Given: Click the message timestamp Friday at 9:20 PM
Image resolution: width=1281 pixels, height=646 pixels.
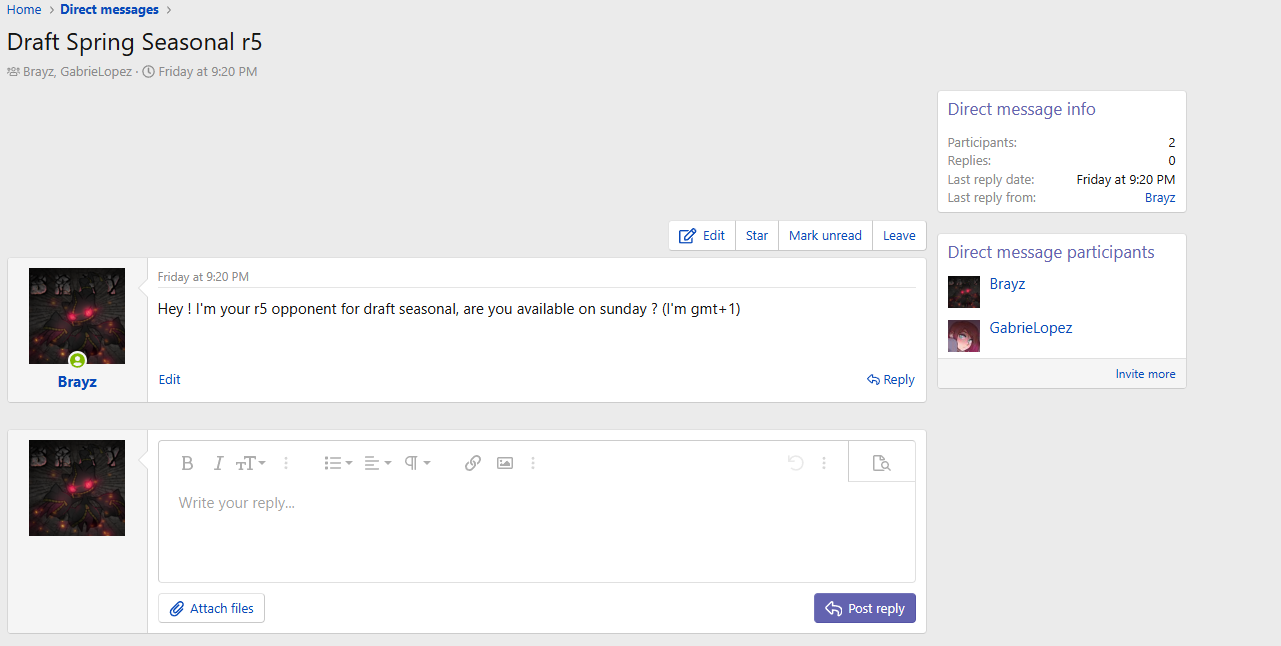Looking at the screenshot, I should (x=203, y=277).
